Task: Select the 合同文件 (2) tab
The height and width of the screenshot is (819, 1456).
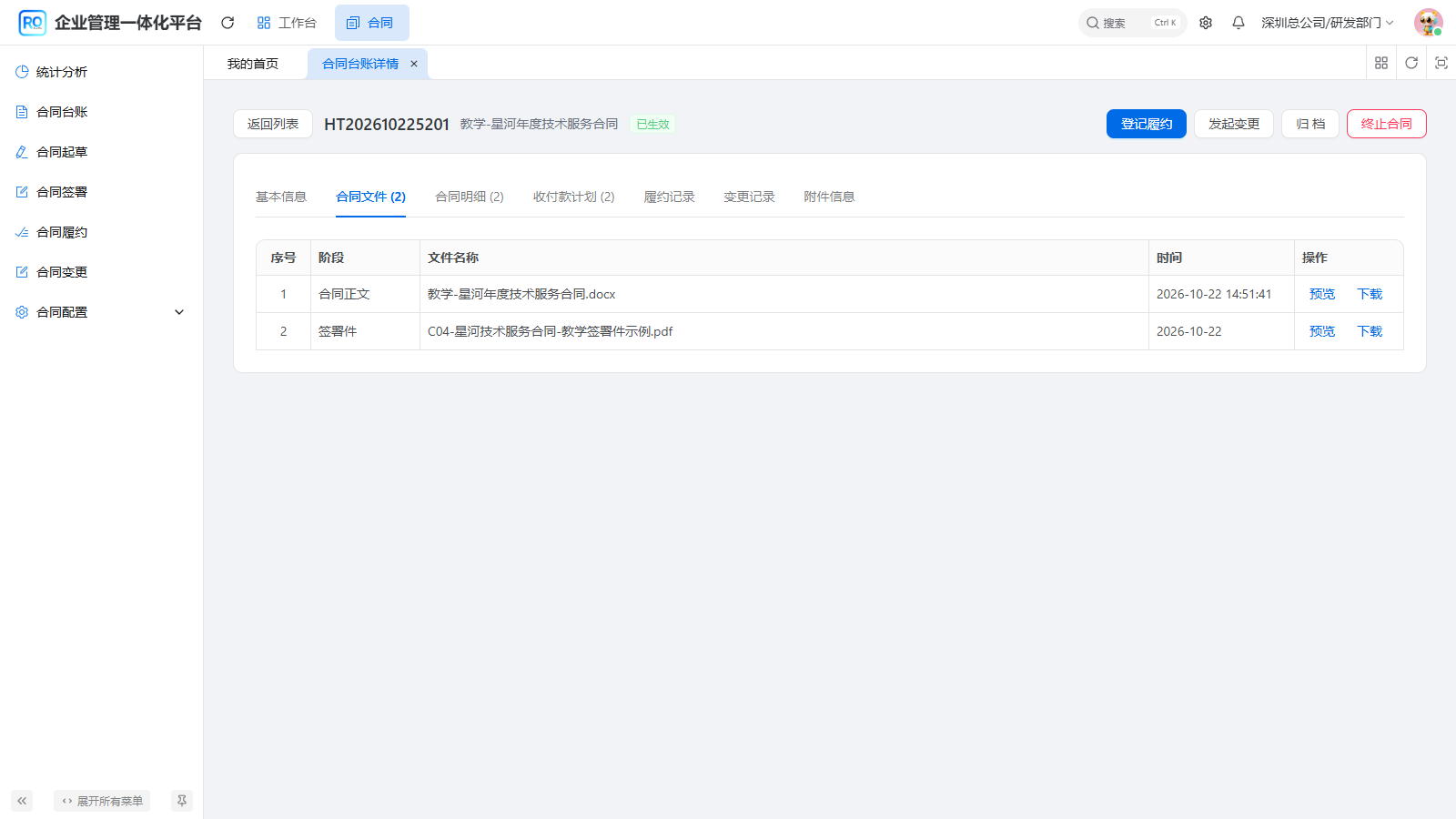Action: click(370, 197)
